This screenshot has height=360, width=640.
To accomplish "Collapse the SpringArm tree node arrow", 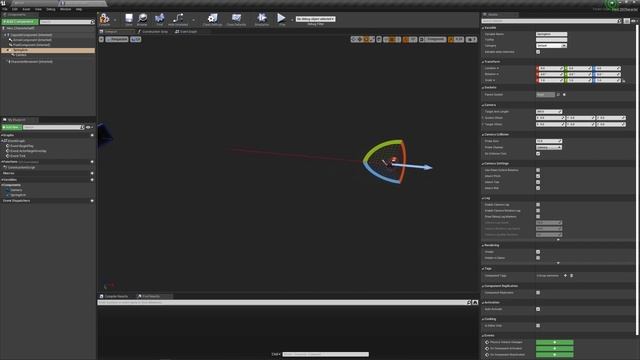I will click(x=7, y=50).
